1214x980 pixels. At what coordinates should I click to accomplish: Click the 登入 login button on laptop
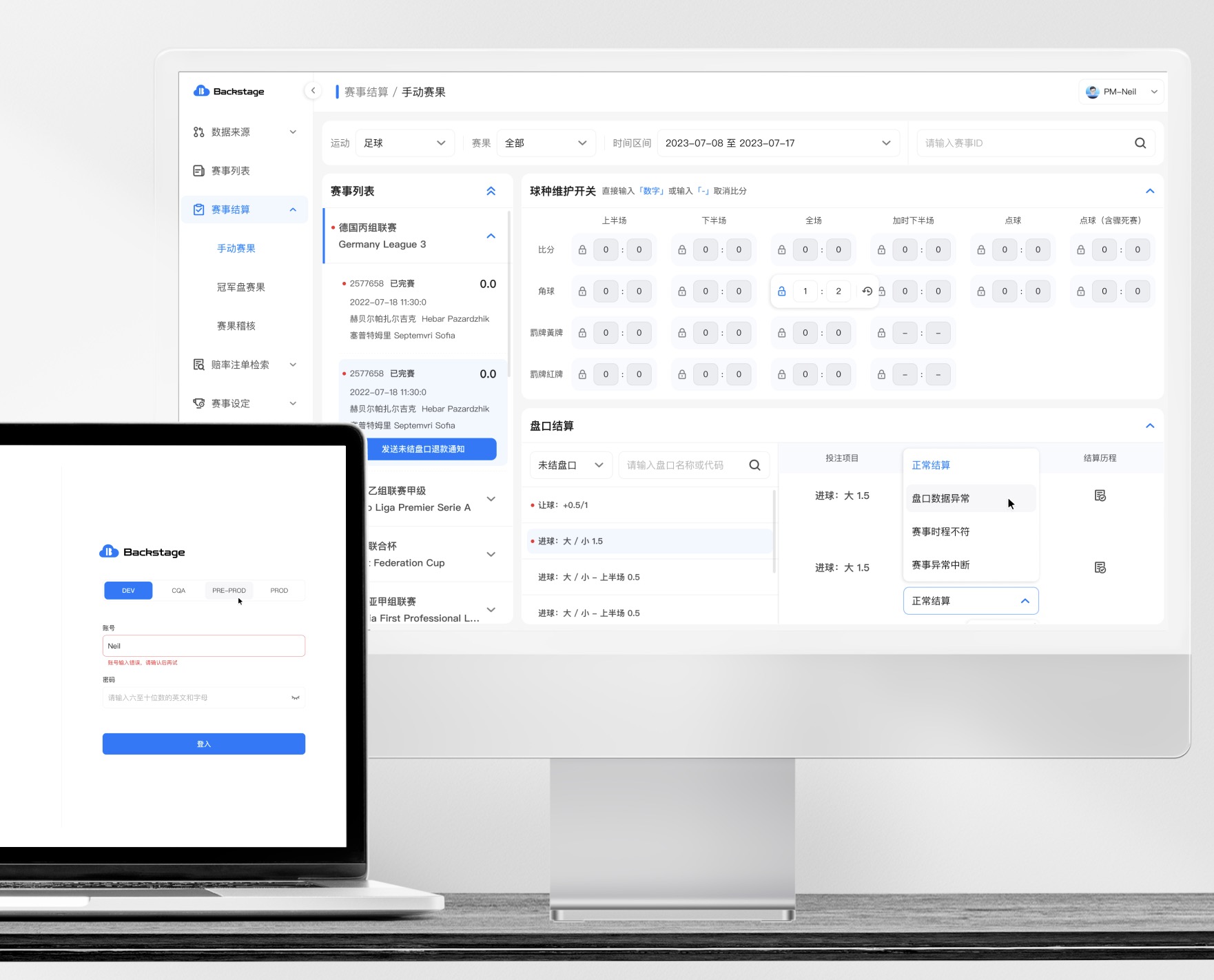tap(204, 744)
